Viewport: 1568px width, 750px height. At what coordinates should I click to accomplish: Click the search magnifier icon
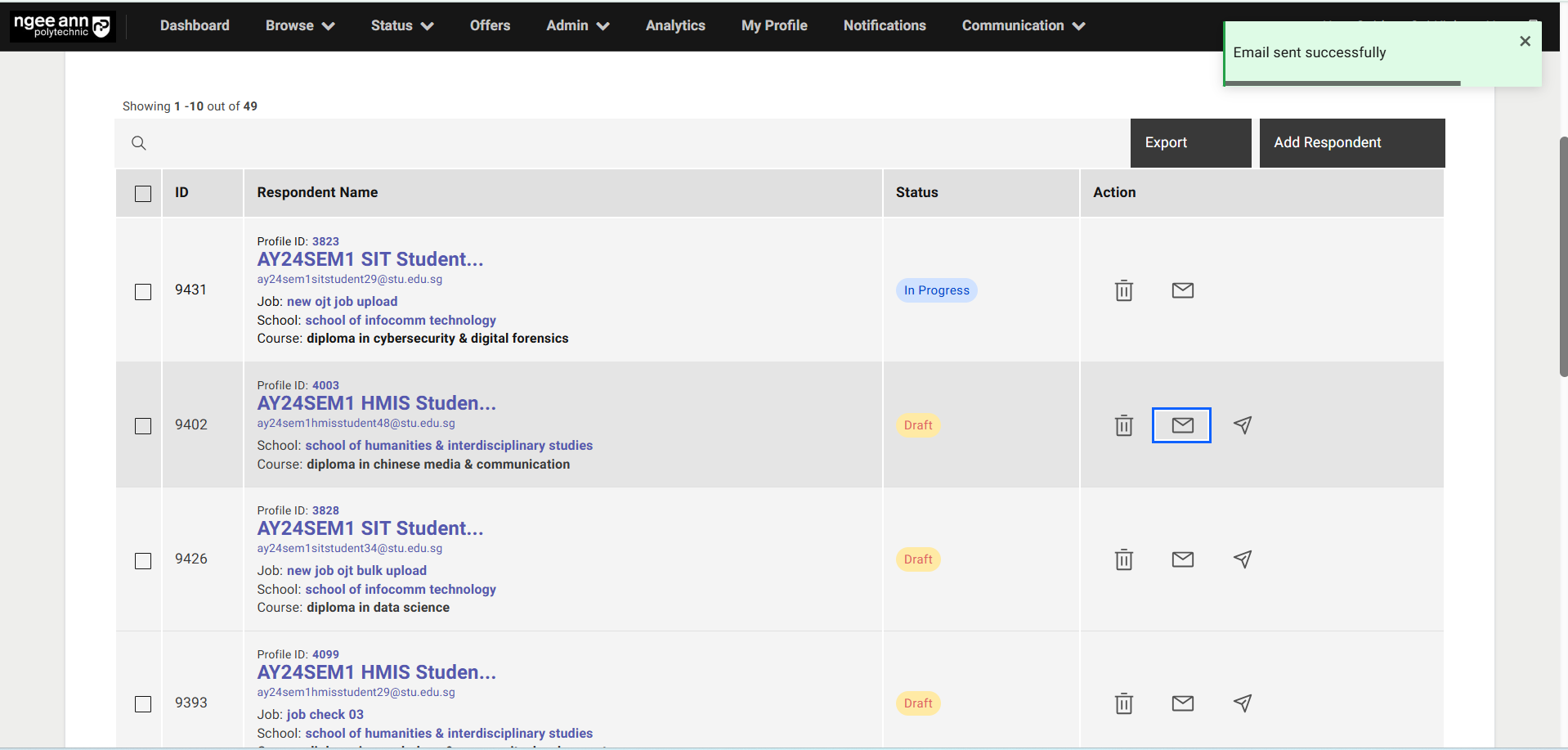click(138, 142)
